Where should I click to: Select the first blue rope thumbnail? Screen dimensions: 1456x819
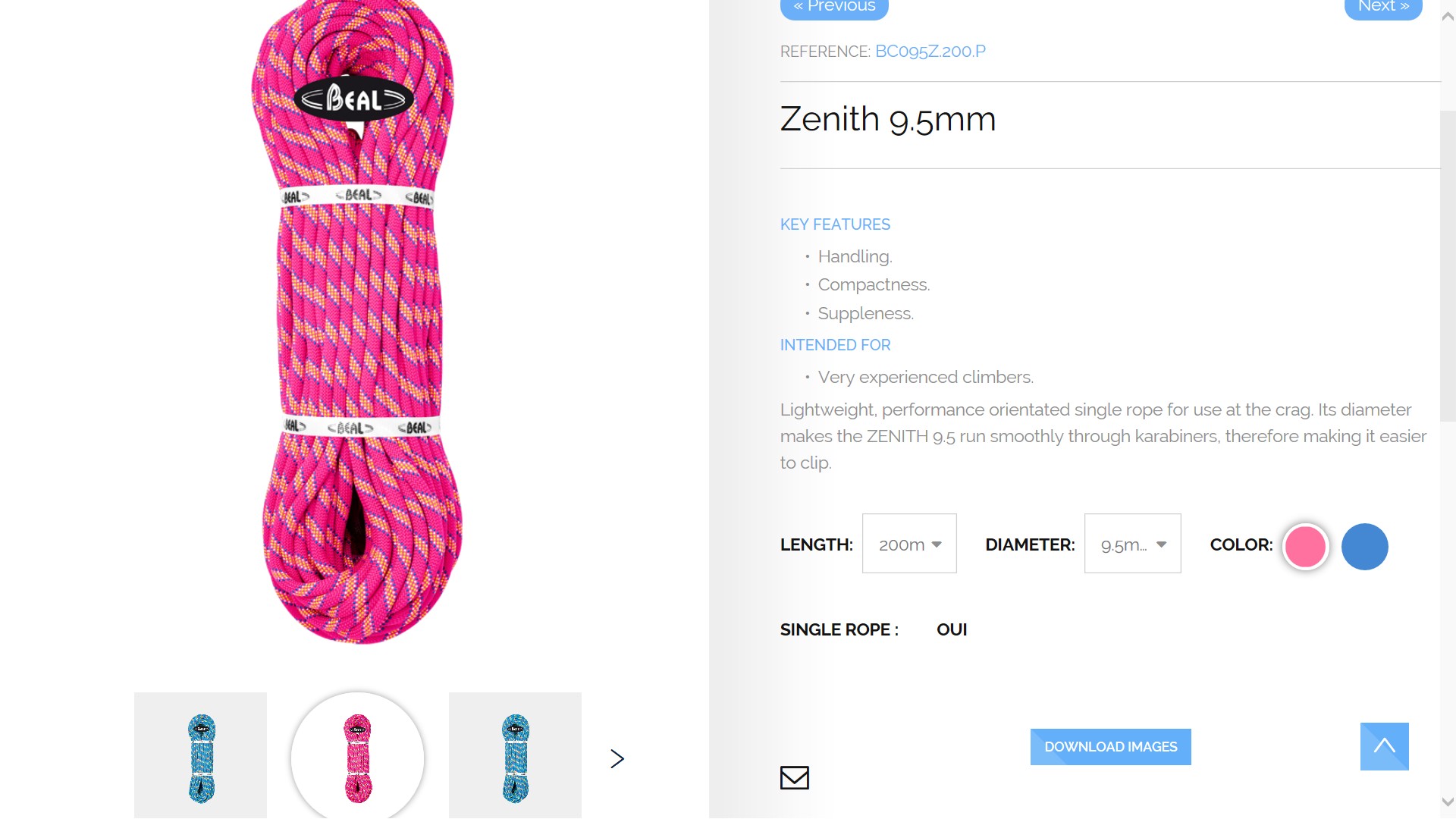click(200, 755)
